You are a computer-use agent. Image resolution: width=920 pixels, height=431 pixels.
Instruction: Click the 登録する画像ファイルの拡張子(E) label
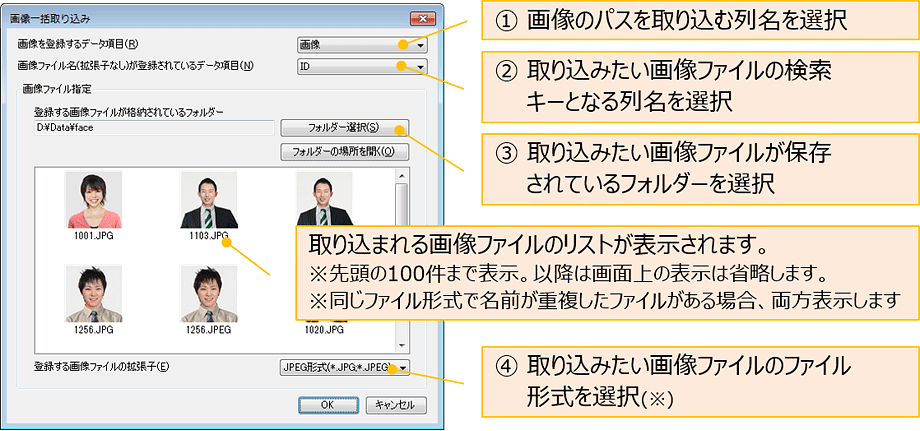tap(101, 367)
